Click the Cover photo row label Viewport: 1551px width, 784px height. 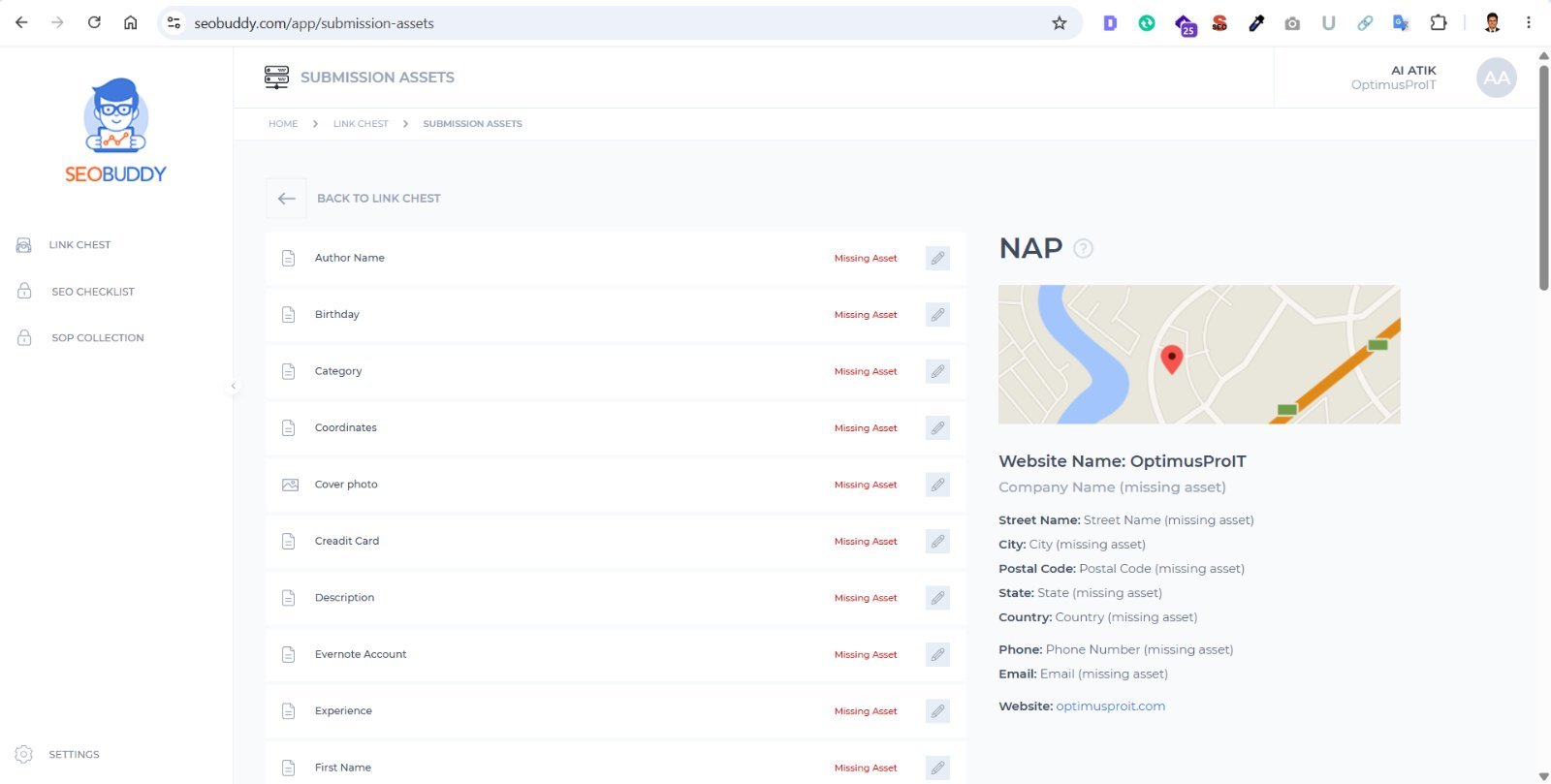coord(346,485)
